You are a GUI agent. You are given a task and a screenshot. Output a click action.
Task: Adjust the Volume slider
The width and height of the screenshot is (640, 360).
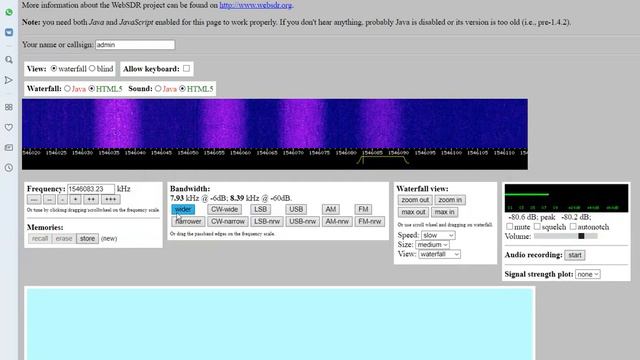(566, 236)
